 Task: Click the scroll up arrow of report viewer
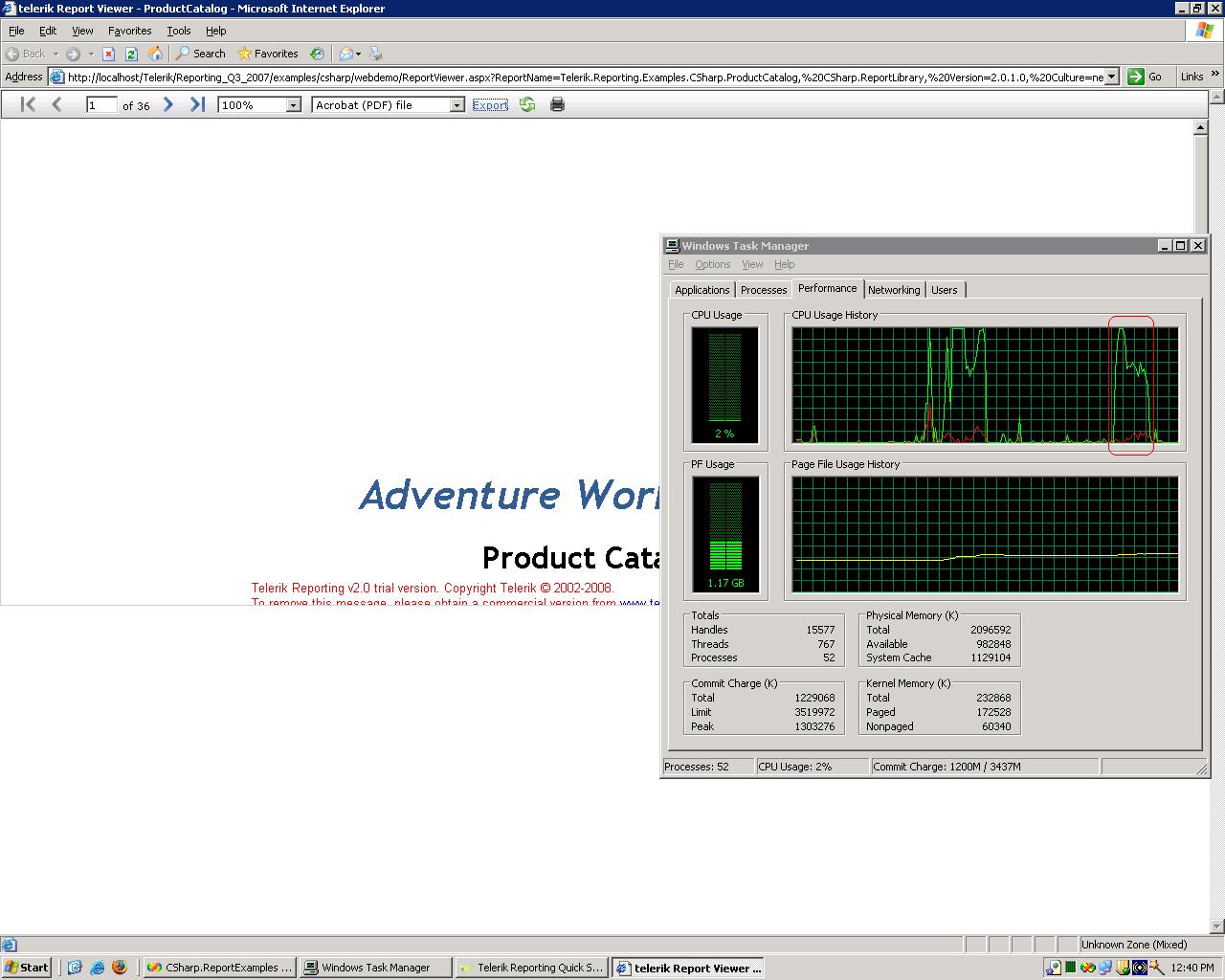(x=1200, y=127)
